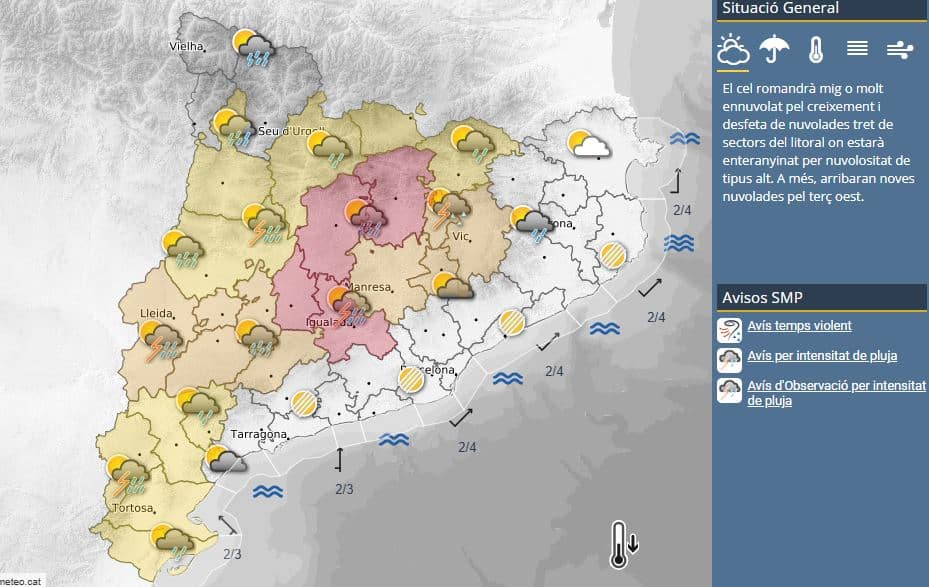
Task: Show the fog visibility lines tab
Action: (x=857, y=48)
